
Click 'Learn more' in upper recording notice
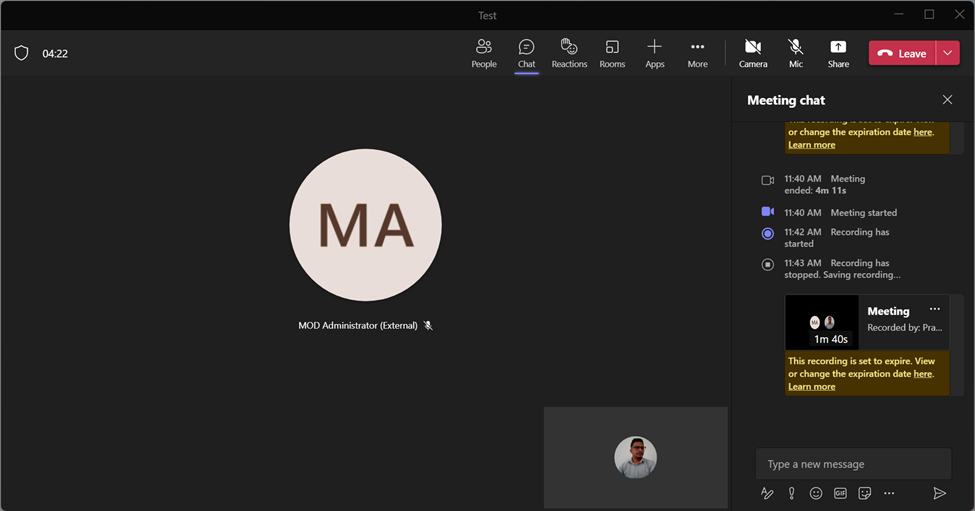click(811, 145)
